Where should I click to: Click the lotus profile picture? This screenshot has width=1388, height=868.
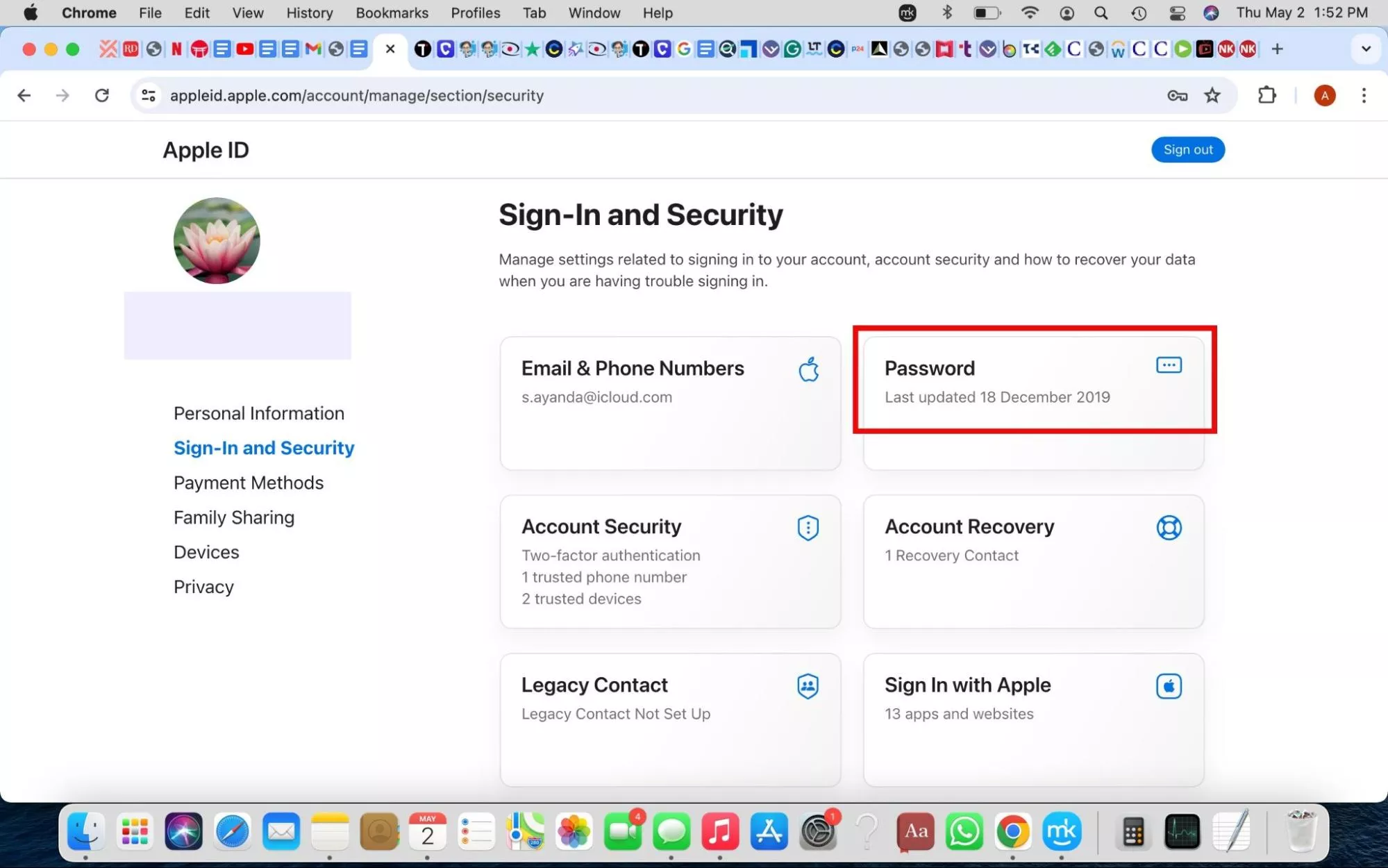pyautogui.click(x=217, y=240)
